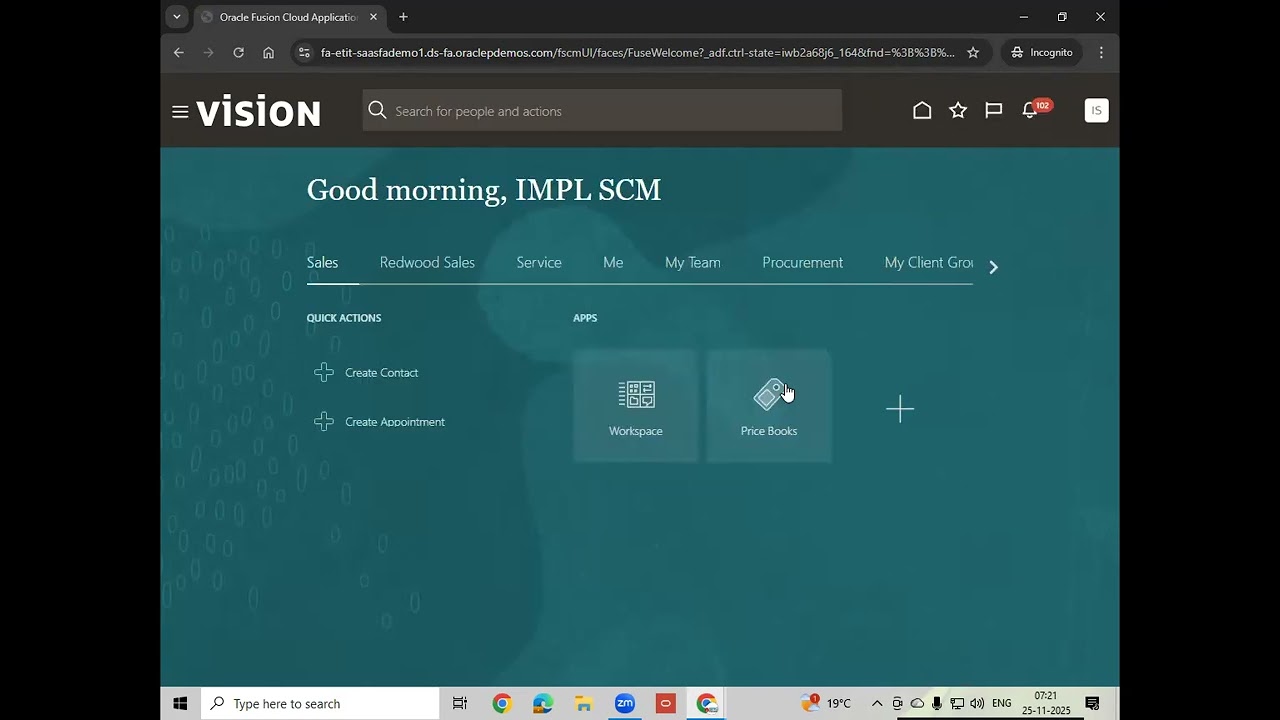Image resolution: width=1280 pixels, height=720 pixels.
Task: Open File Explorer from taskbar
Action: click(x=584, y=704)
